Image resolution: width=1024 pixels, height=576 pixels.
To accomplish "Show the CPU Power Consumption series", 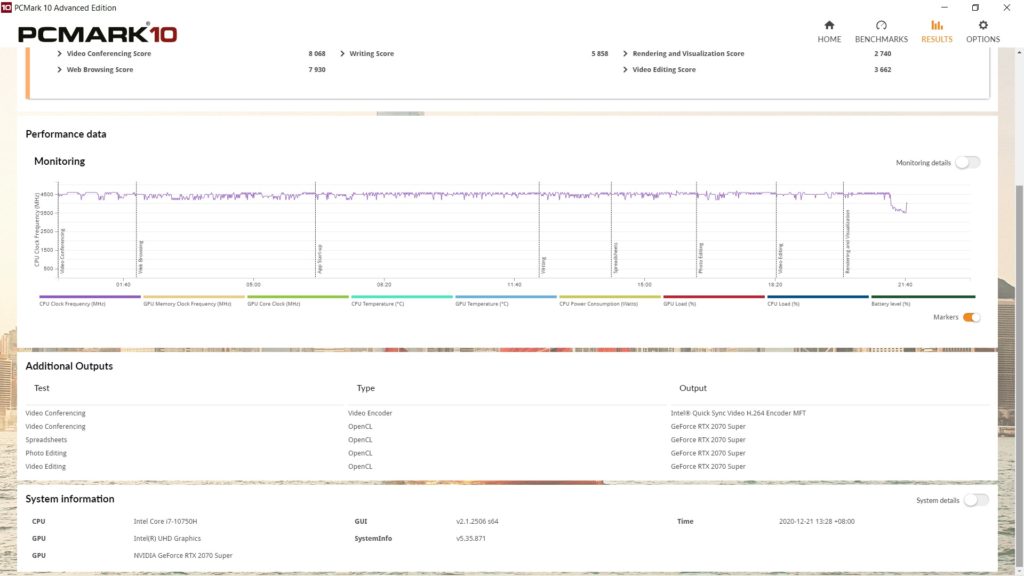I will 610,301.
